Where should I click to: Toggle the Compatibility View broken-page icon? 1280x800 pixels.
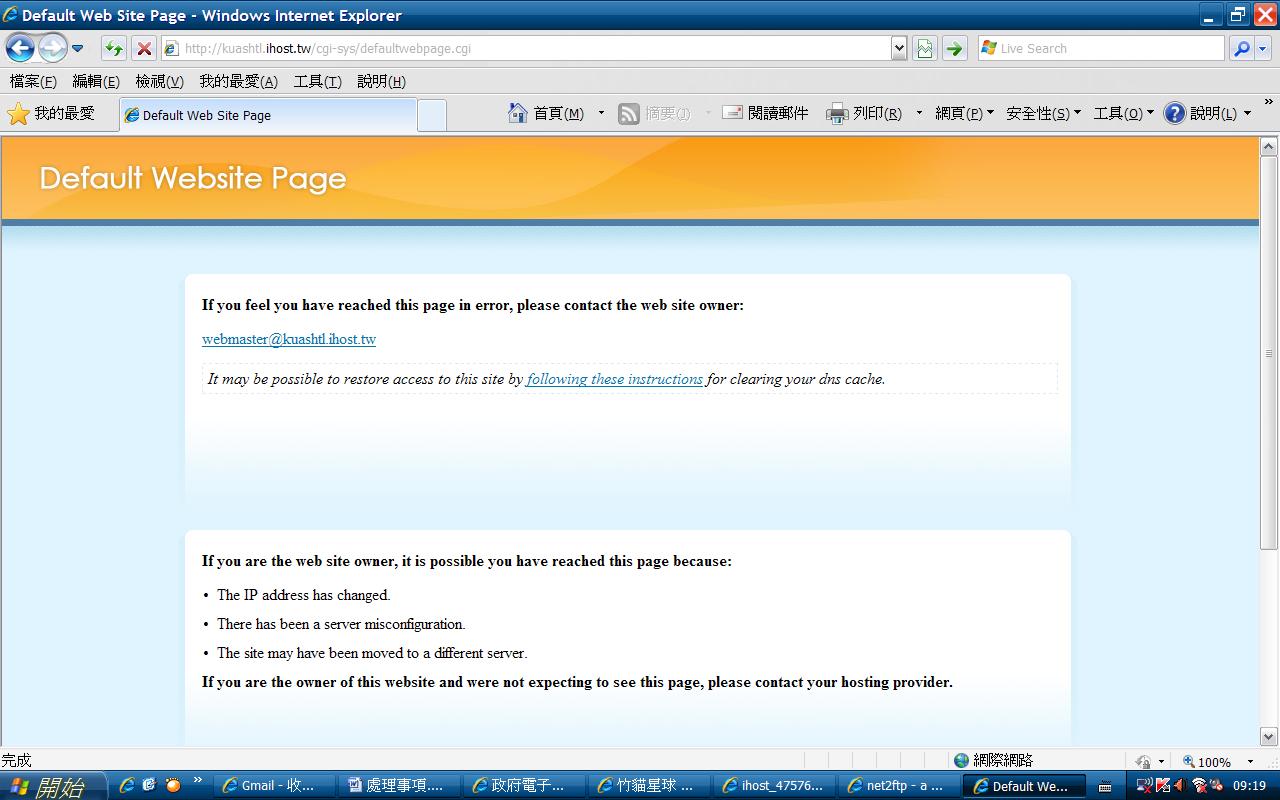[925, 48]
